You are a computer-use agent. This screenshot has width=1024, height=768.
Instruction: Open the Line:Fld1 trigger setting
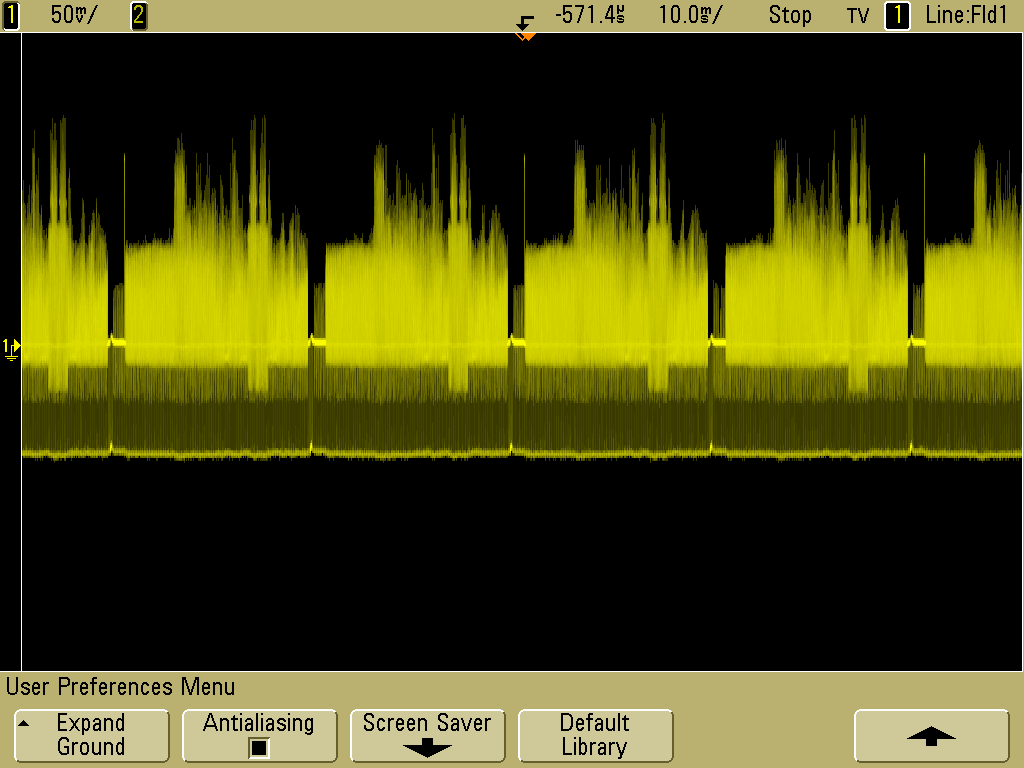click(x=966, y=15)
